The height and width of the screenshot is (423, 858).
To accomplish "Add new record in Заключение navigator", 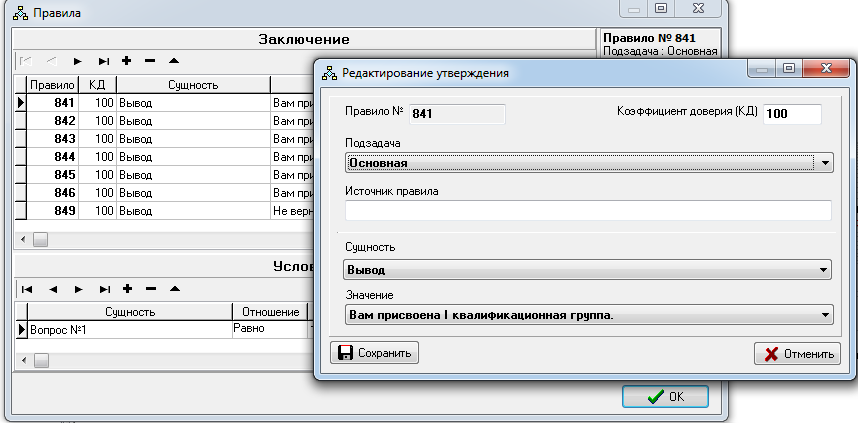I will pyautogui.click(x=126, y=61).
